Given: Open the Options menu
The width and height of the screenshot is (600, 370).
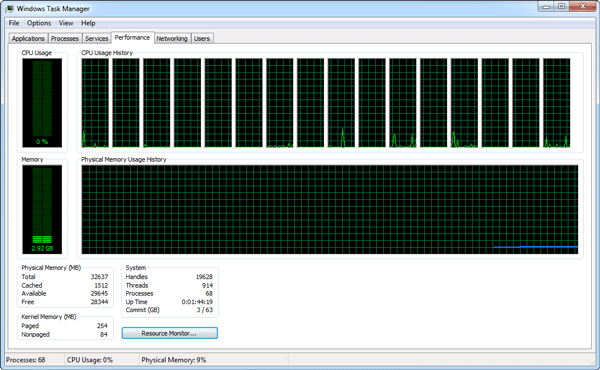Looking at the screenshot, I should (x=39, y=23).
